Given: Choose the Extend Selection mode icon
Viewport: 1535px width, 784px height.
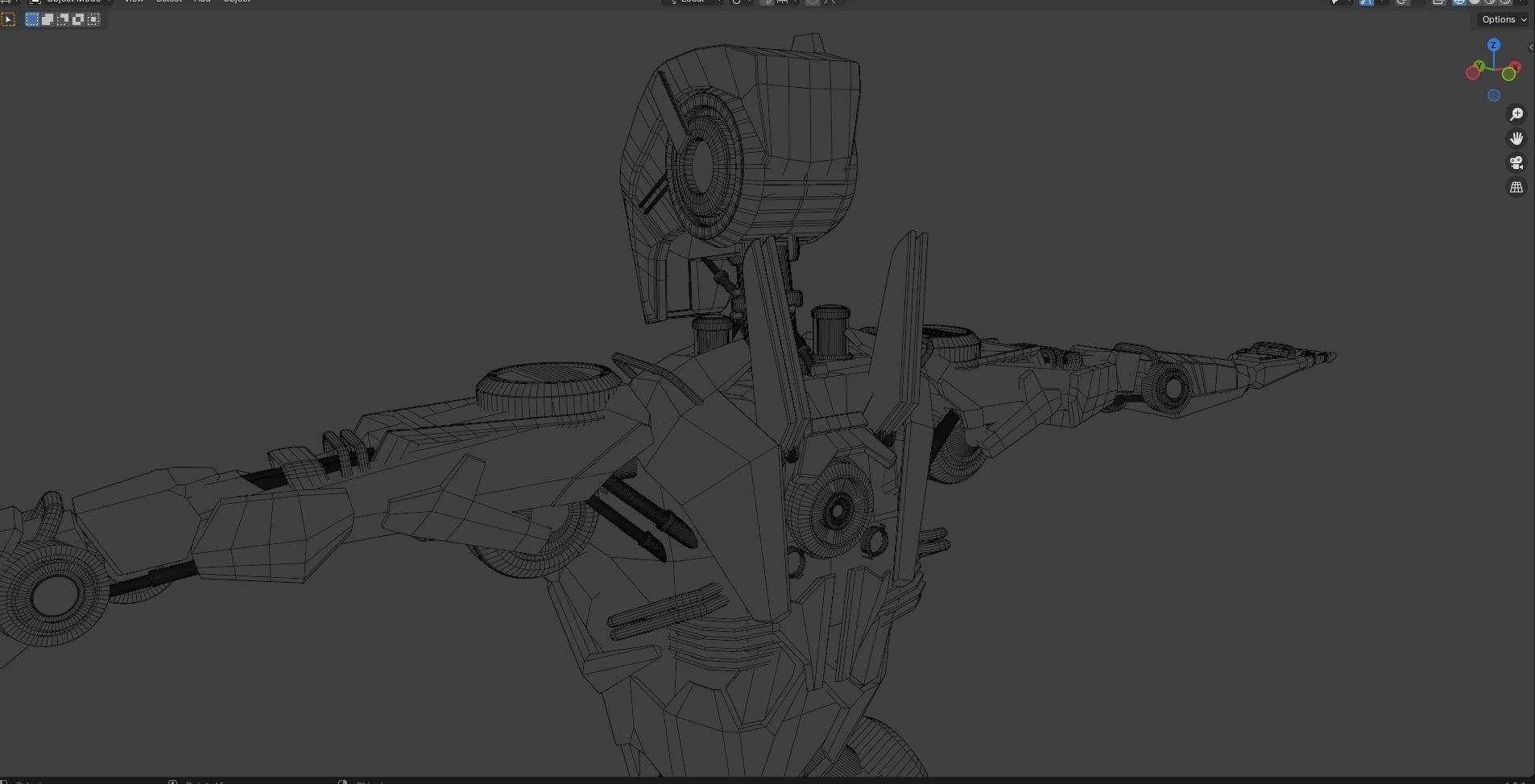Looking at the screenshot, I should pos(48,19).
